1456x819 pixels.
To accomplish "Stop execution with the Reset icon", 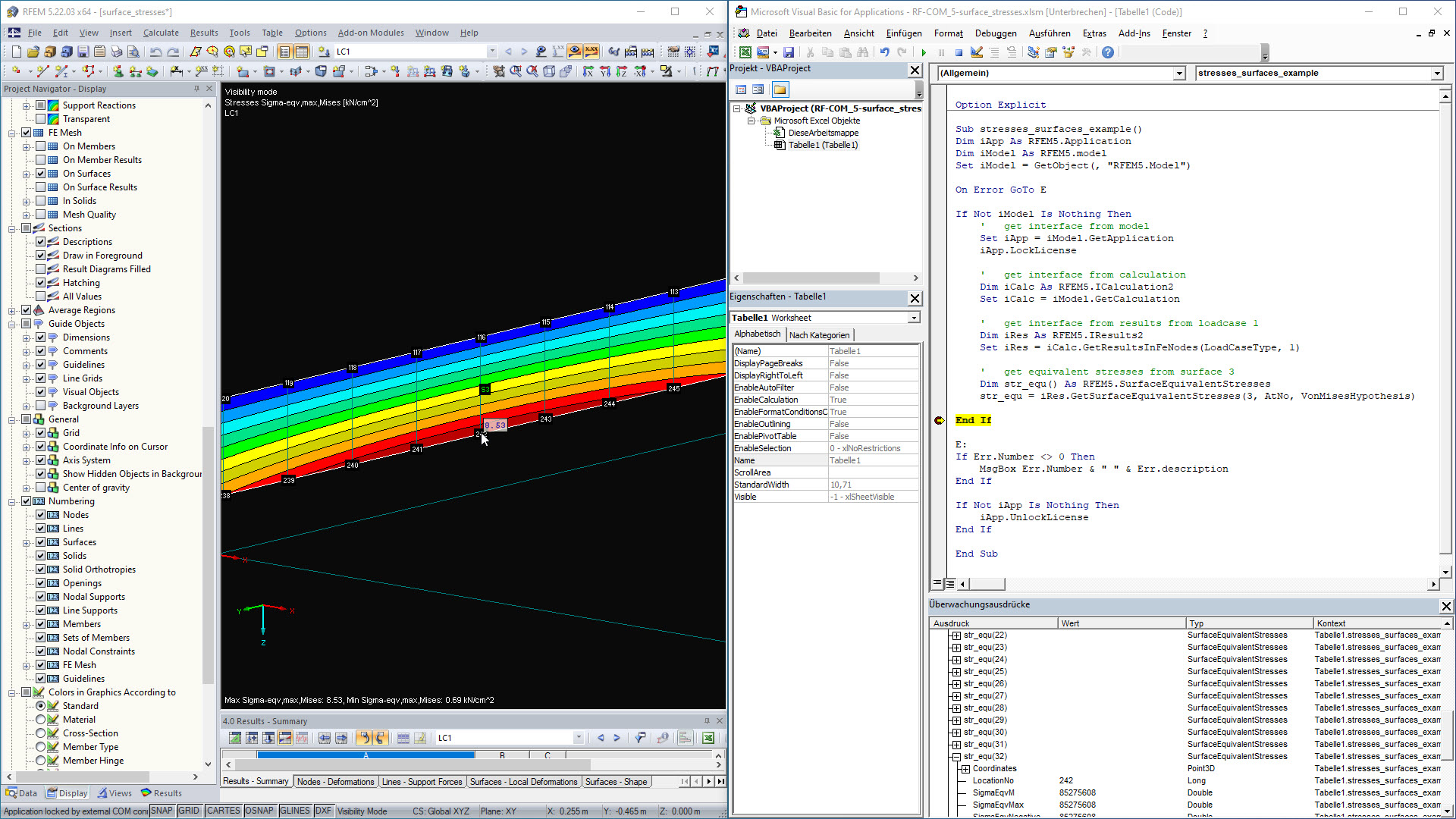I will [958, 52].
